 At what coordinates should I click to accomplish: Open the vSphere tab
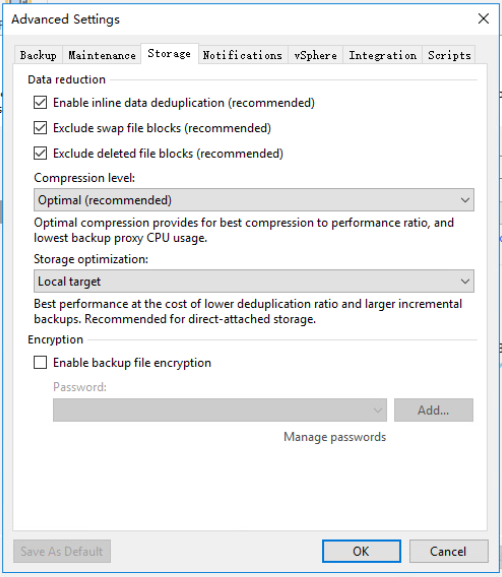coord(315,55)
